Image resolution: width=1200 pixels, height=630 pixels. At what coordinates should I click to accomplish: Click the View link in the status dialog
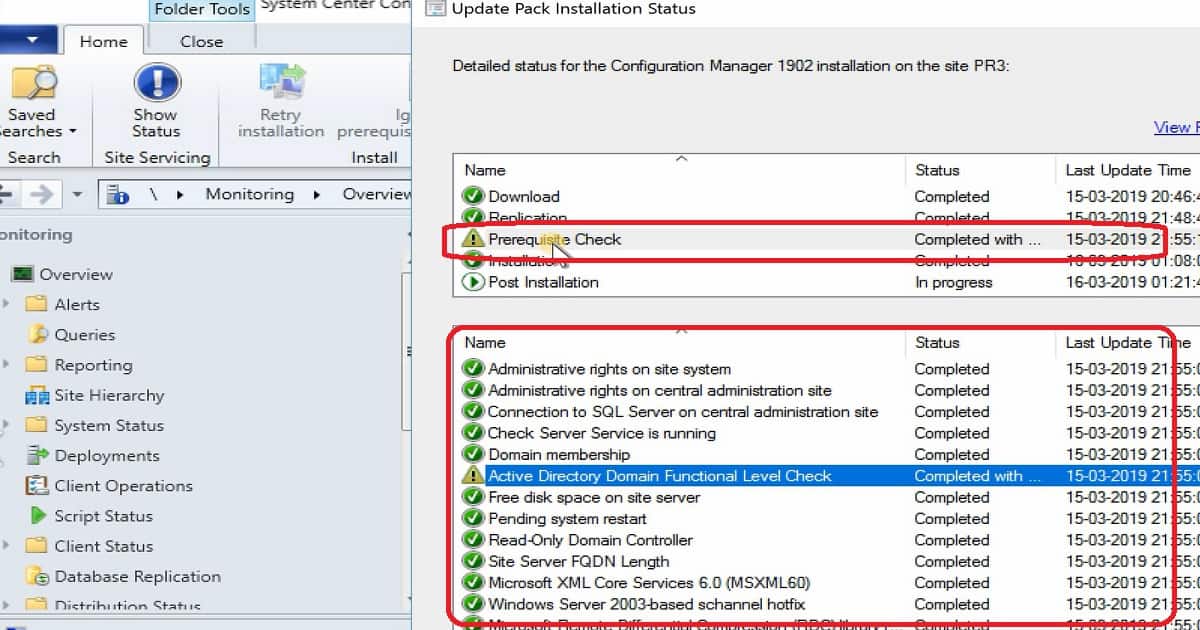coord(1176,127)
